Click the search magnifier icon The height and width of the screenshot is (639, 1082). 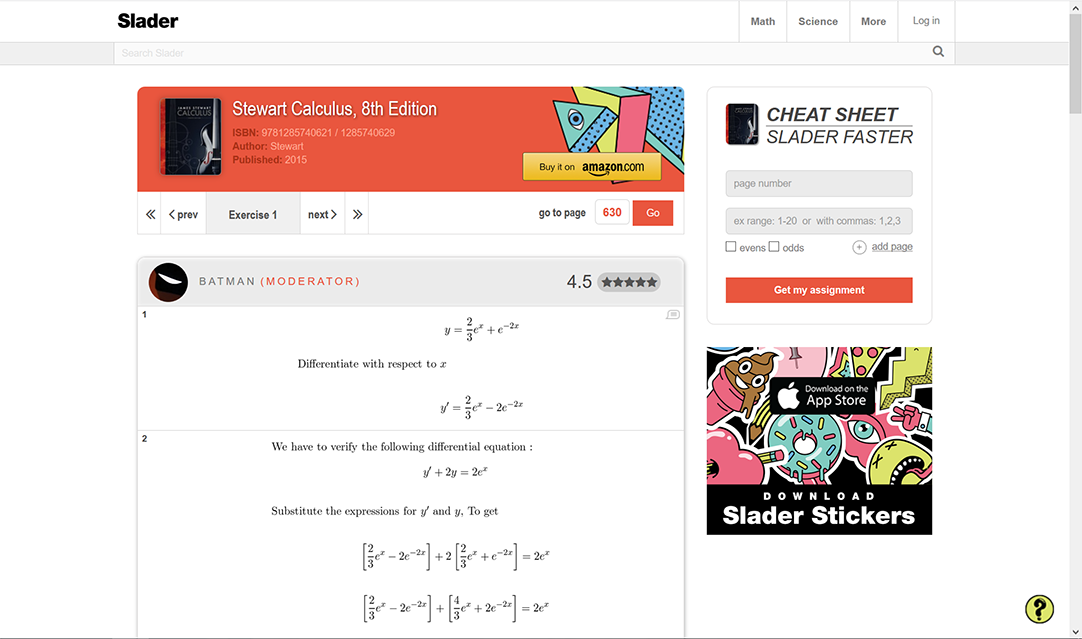(x=938, y=51)
